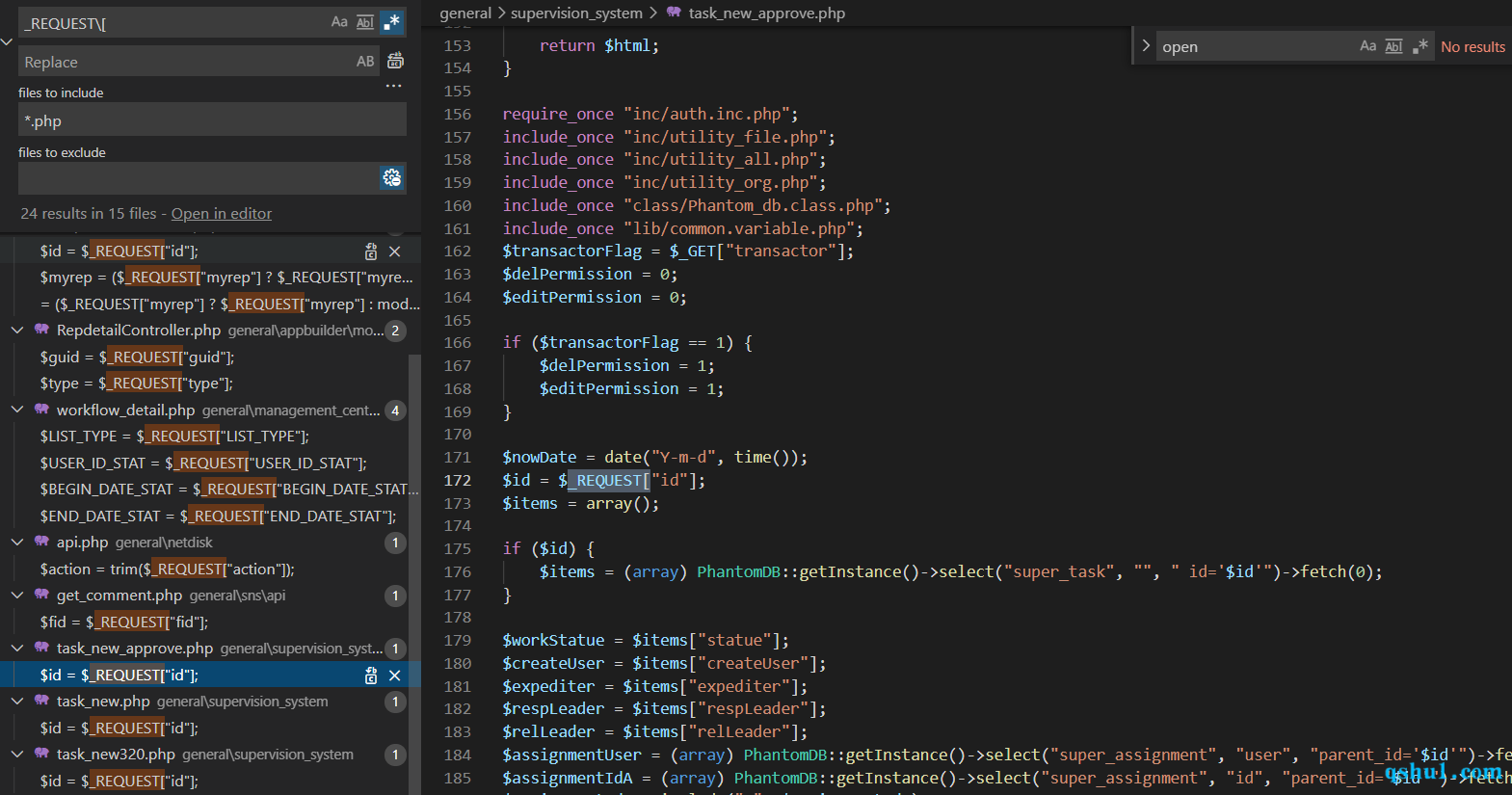This screenshot has width=1512, height=795.
Task: Open the task_new_approve.php breadcrumb segment
Action: (x=767, y=13)
